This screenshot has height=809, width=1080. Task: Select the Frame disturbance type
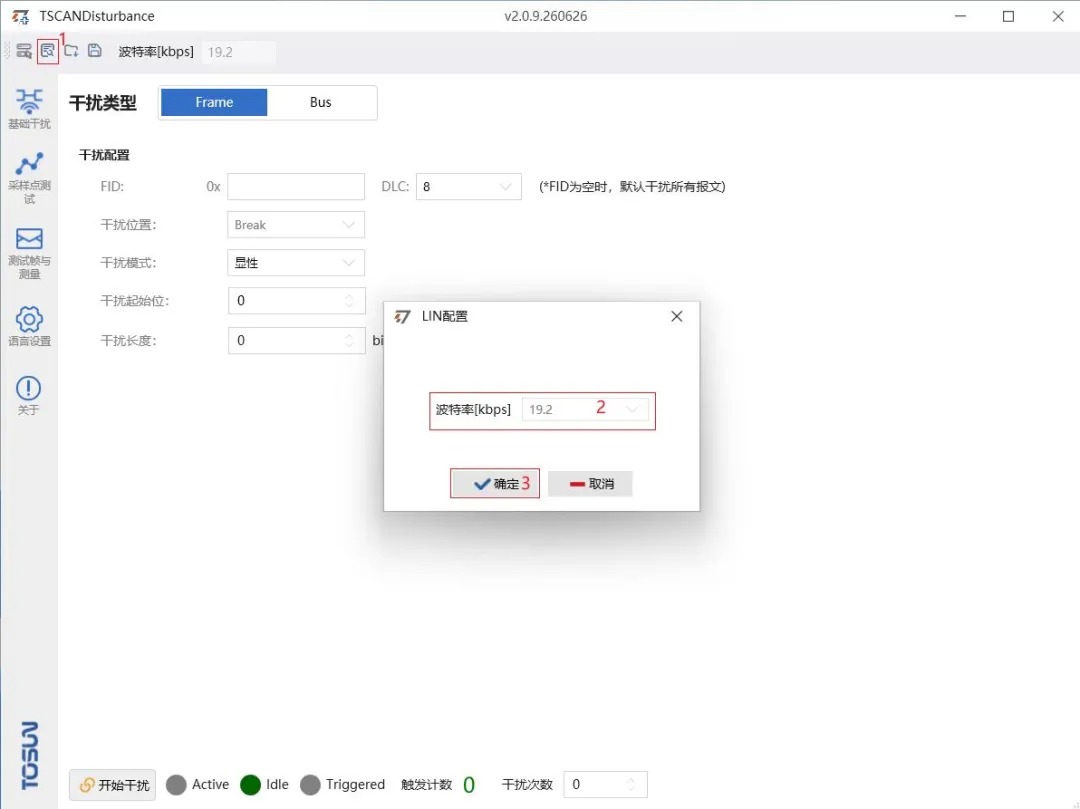214,102
